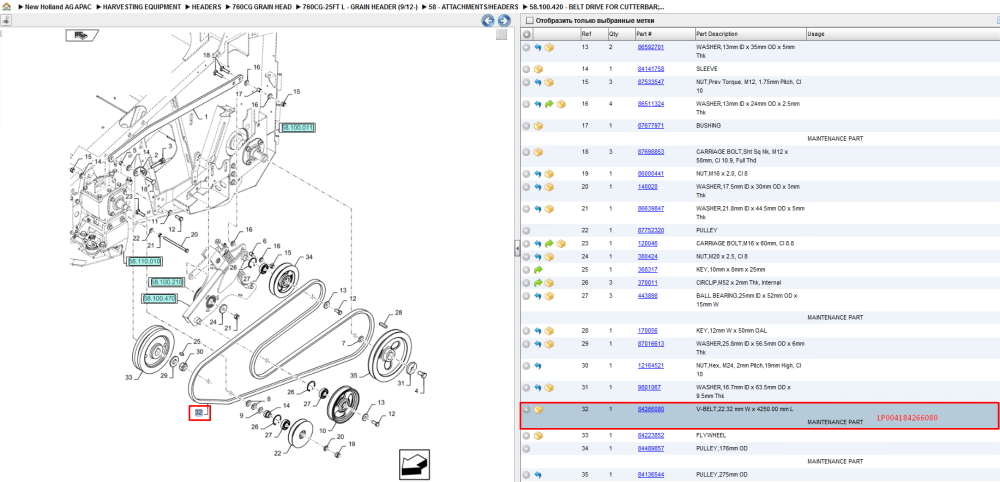Click the print diagram icon above the drawing

click(x=81, y=35)
